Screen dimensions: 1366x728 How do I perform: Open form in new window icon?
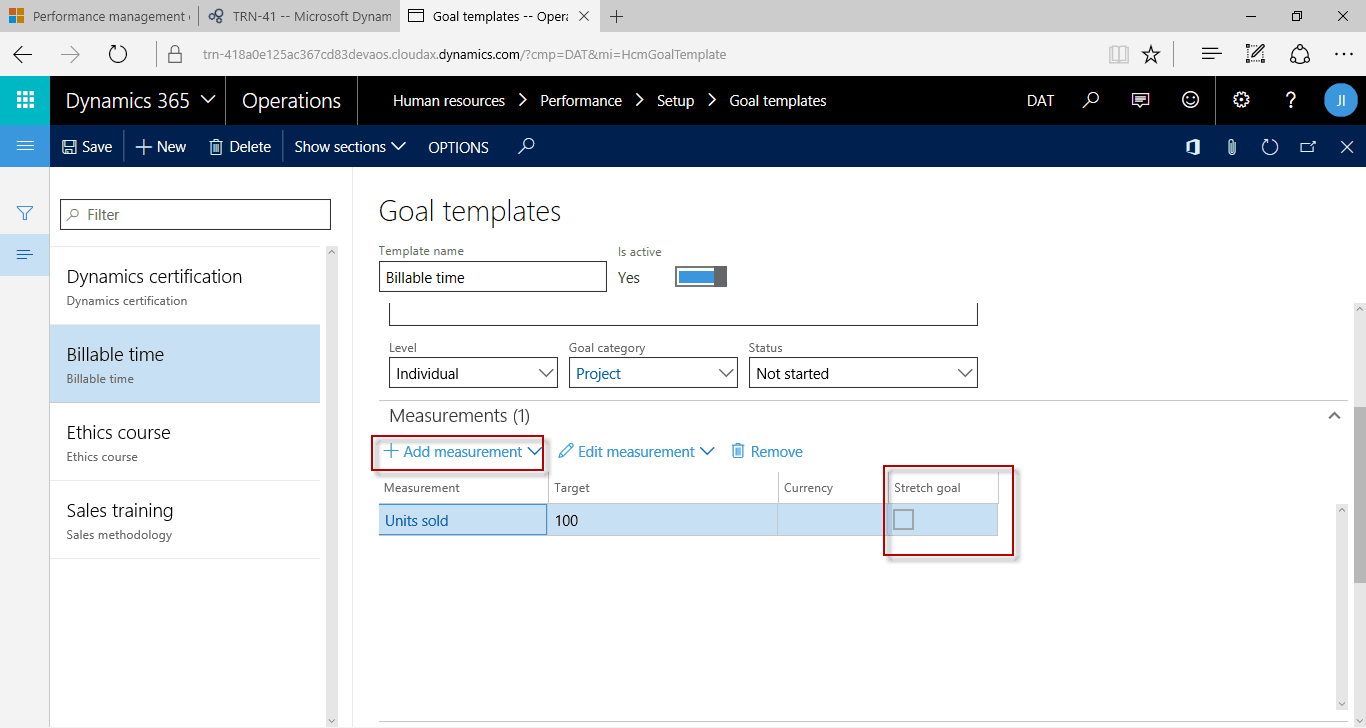1308,147
